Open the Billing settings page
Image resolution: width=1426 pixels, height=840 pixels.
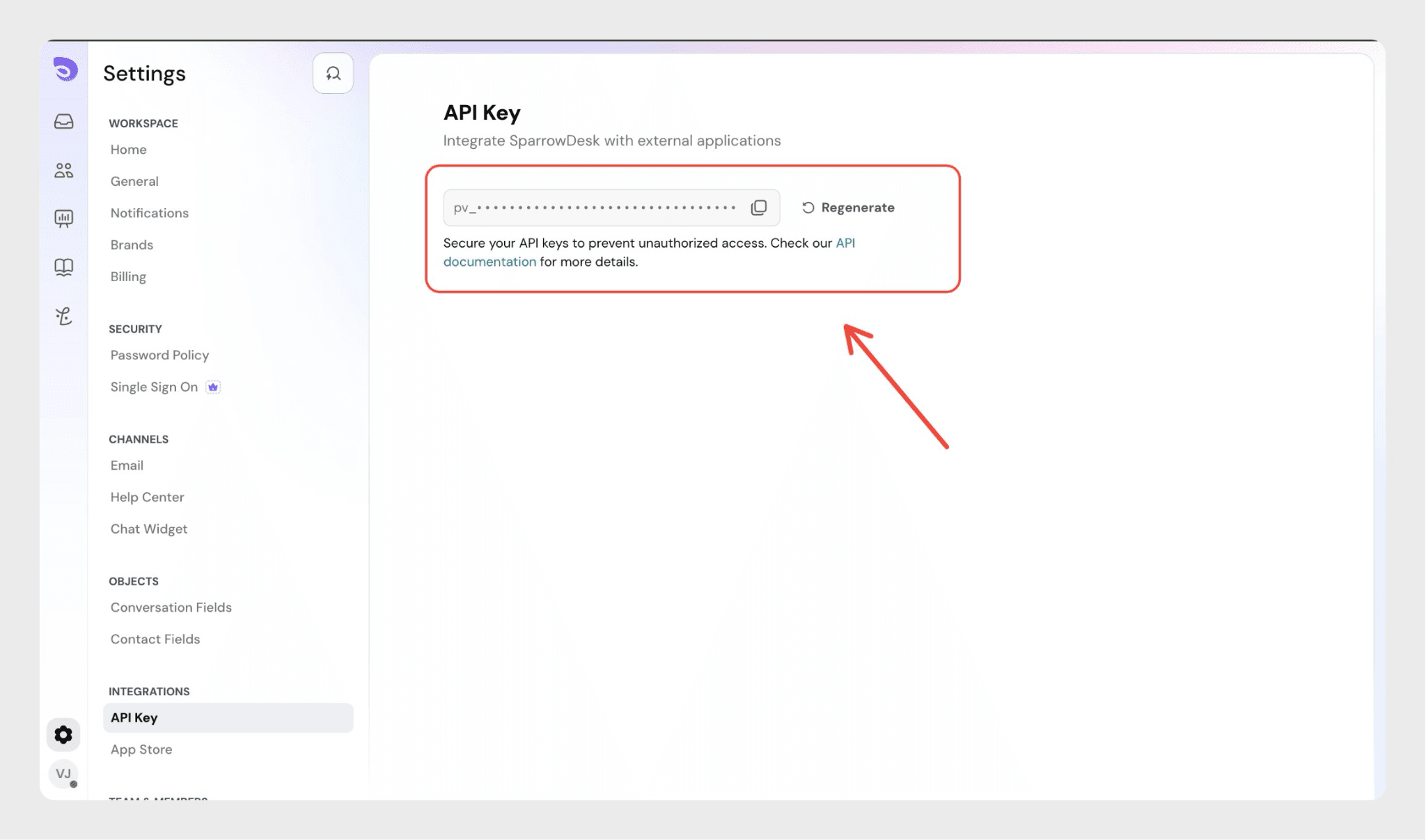click(x=128, y=276)
